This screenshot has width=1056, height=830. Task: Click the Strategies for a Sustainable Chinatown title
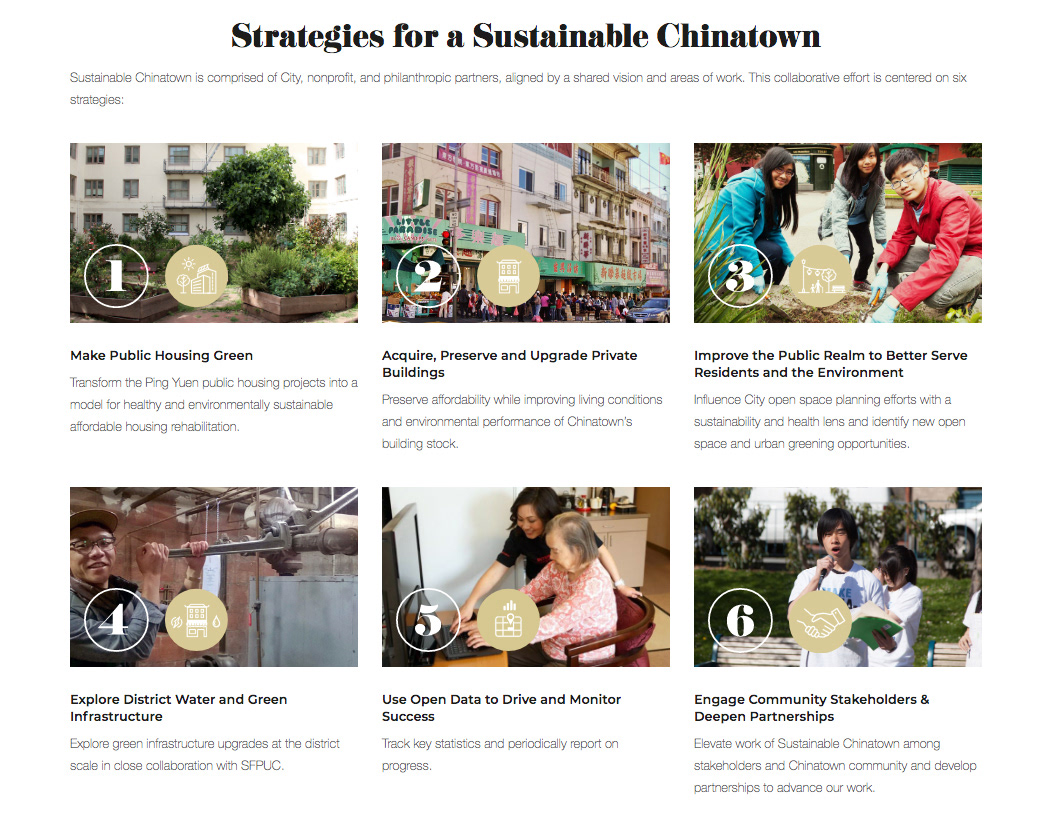pyautogui.click(x=526, y=36)
